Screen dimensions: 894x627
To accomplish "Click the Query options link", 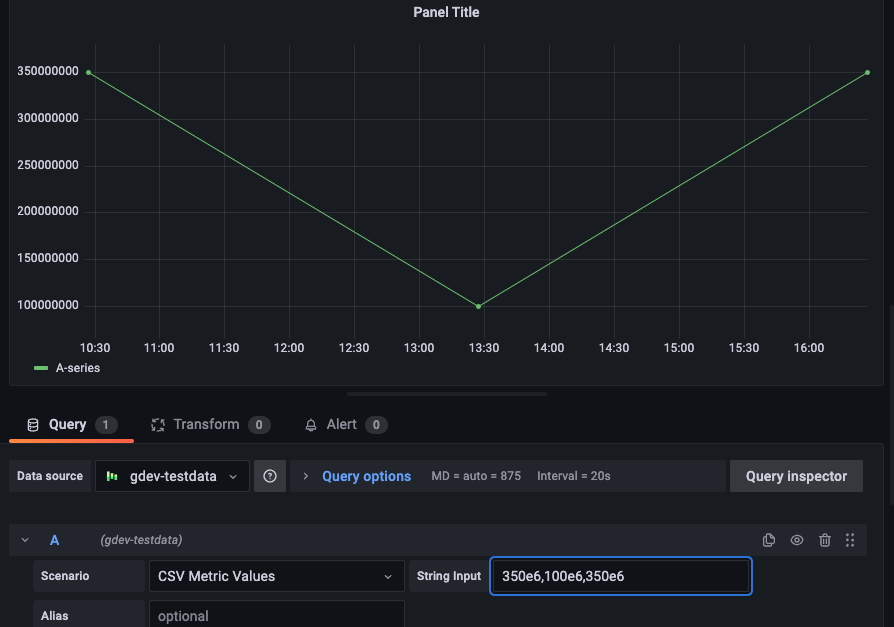I will (x=366, y=476).
